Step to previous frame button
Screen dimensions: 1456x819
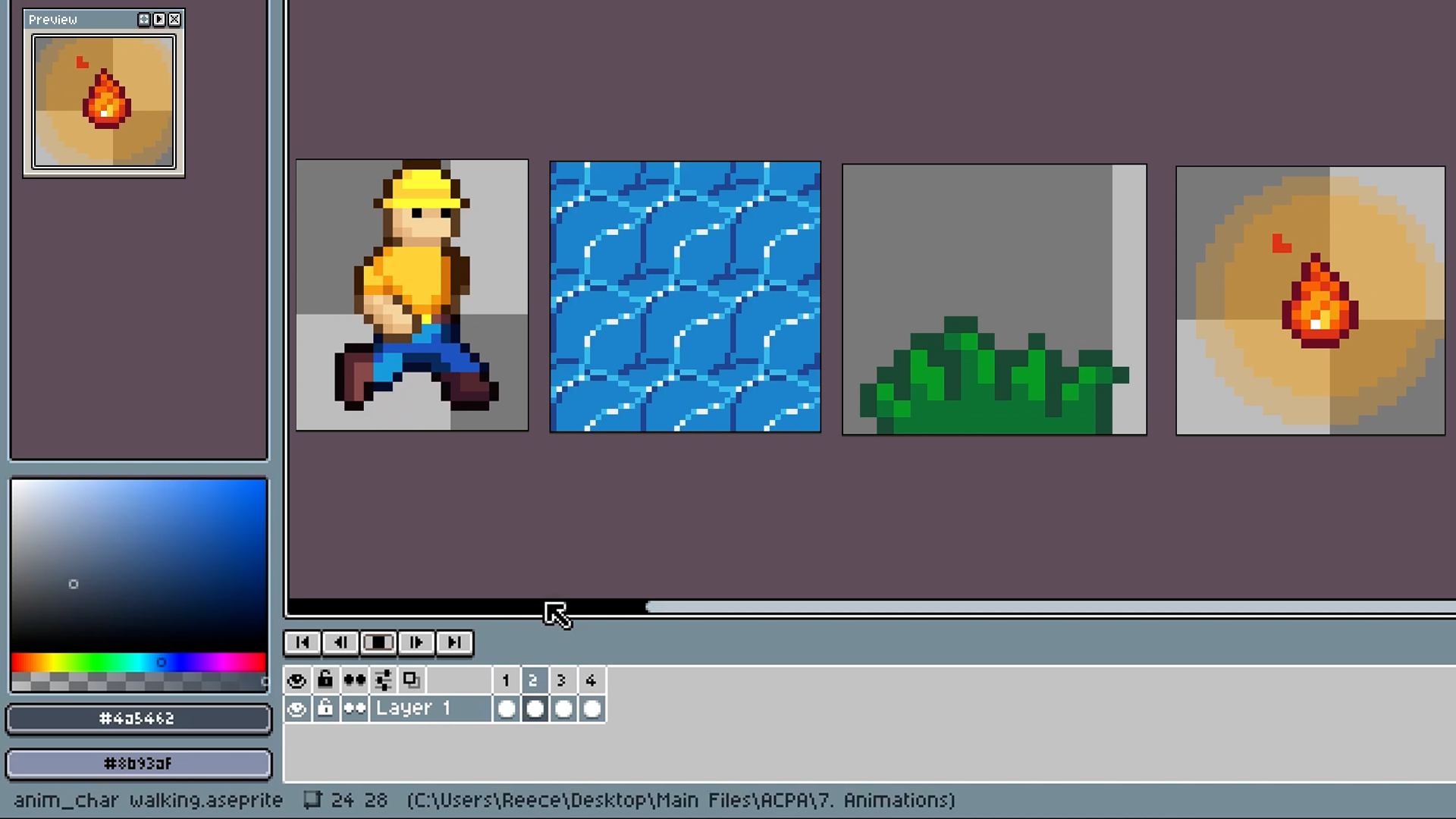click(x=340, y=642)
